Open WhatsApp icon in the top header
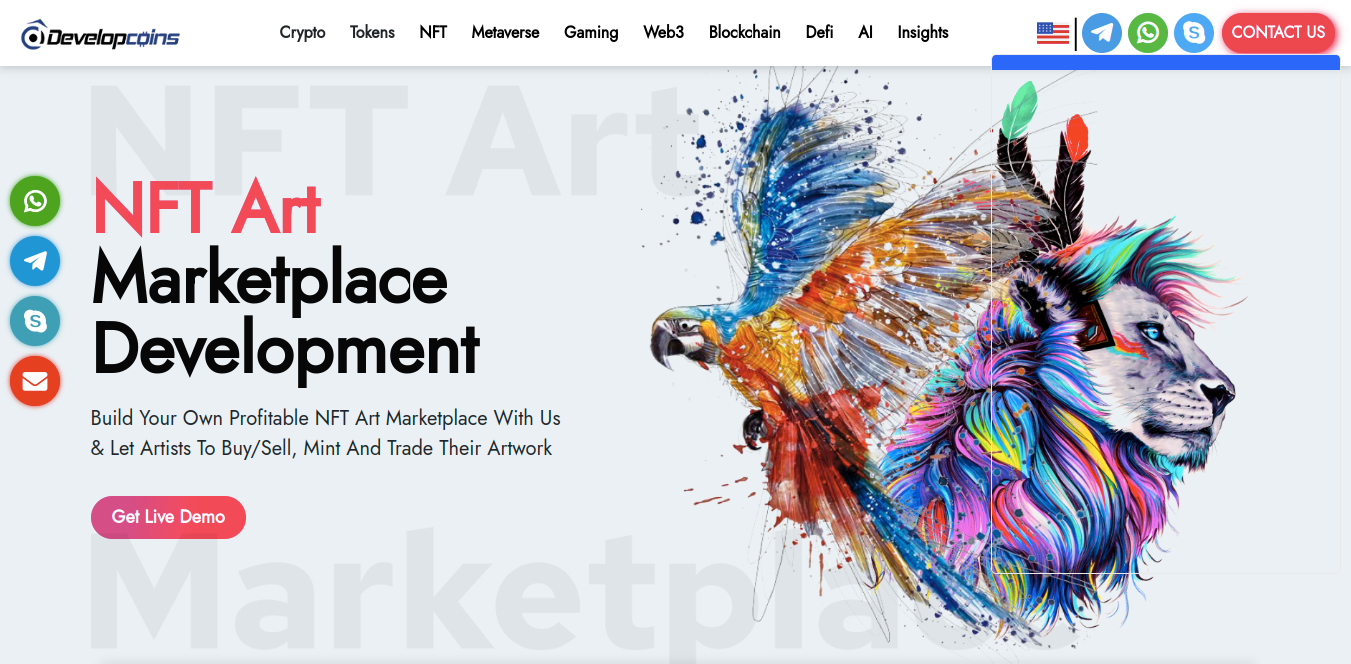The width and height of the screenshot is (1351, 664). coord(1148,33)
